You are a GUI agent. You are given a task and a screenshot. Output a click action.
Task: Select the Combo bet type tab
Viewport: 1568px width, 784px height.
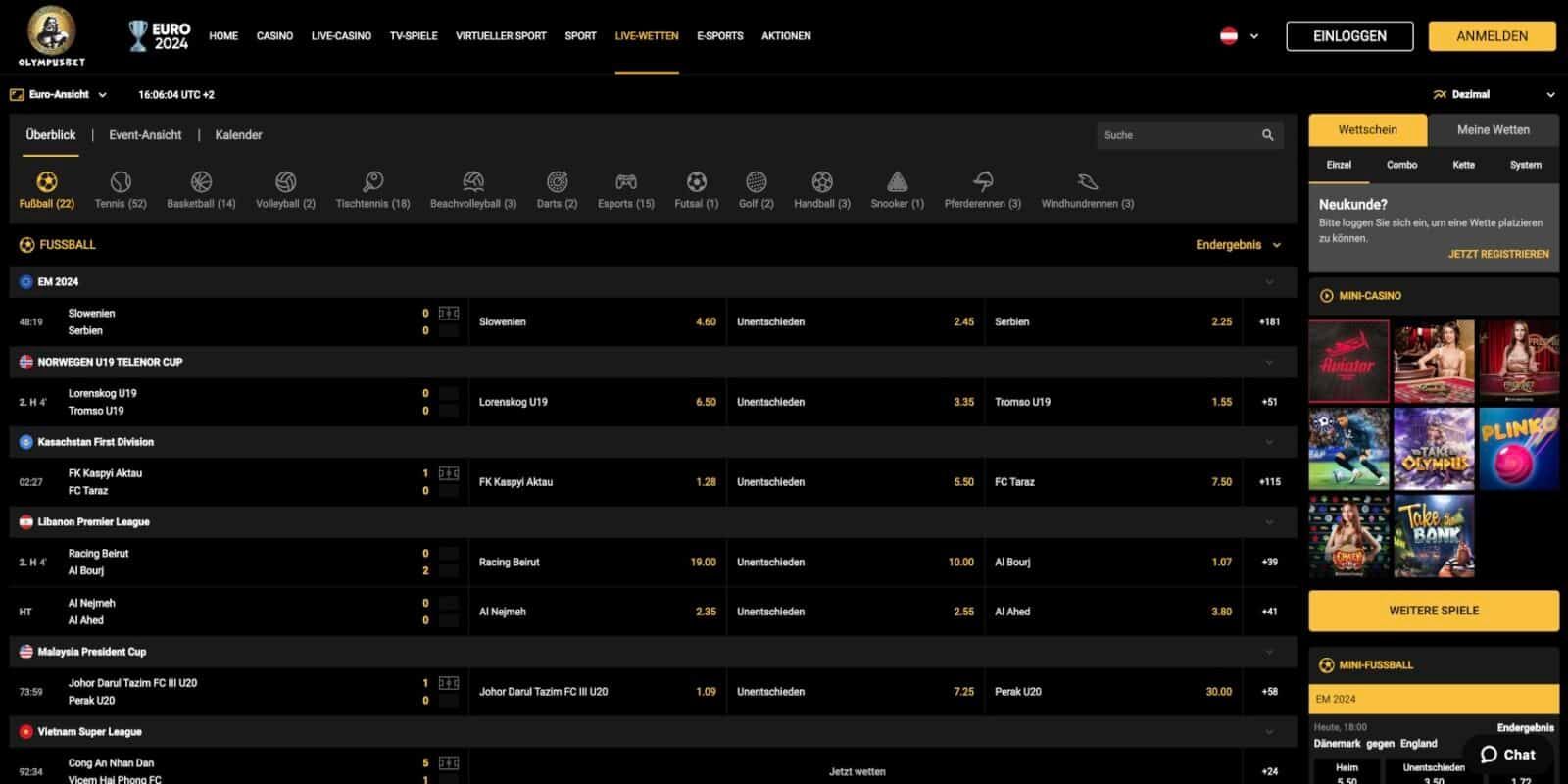(x=1401, y=165)
